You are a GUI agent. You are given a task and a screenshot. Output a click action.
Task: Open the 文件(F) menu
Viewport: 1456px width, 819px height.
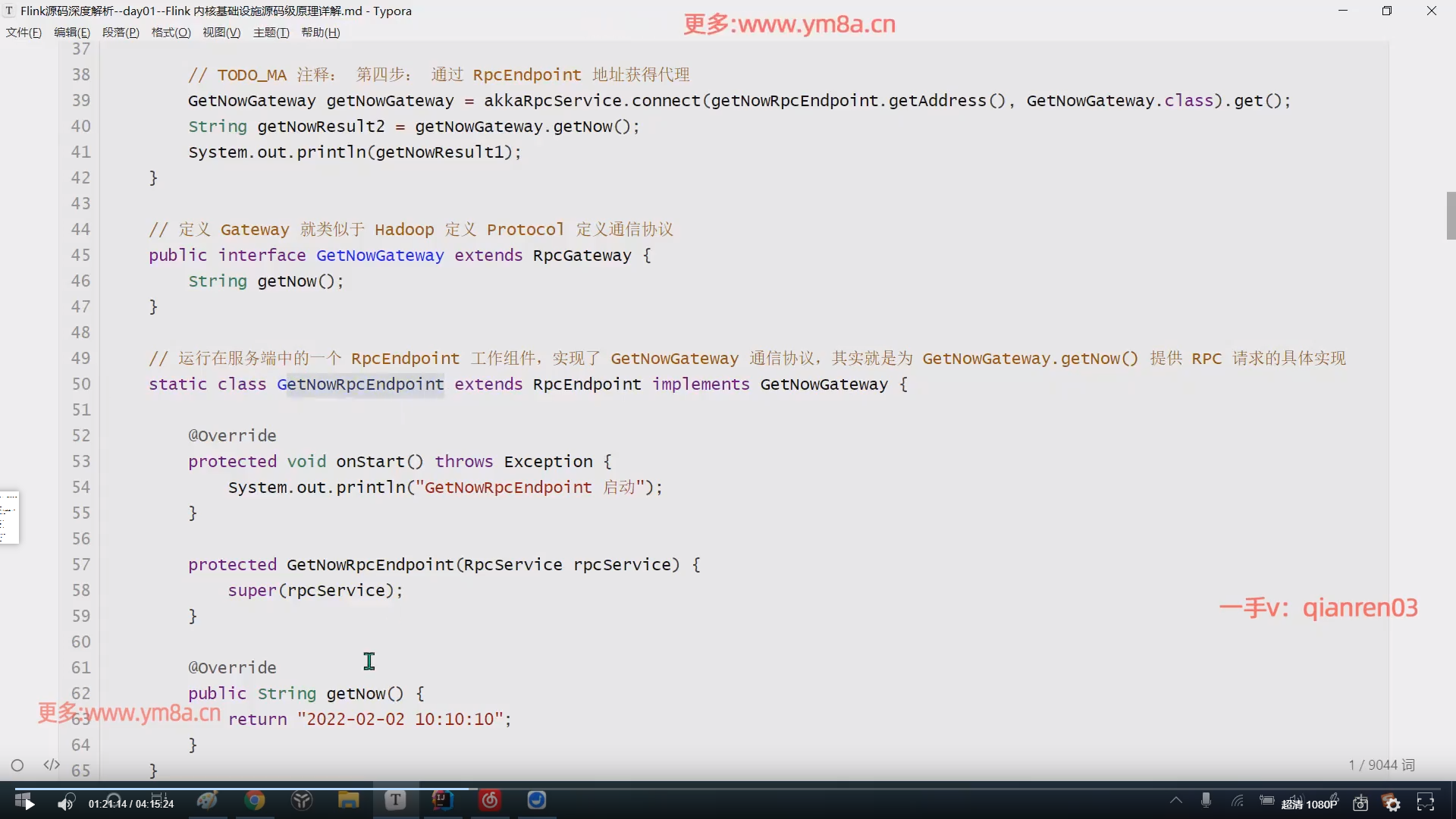(24, 33)
